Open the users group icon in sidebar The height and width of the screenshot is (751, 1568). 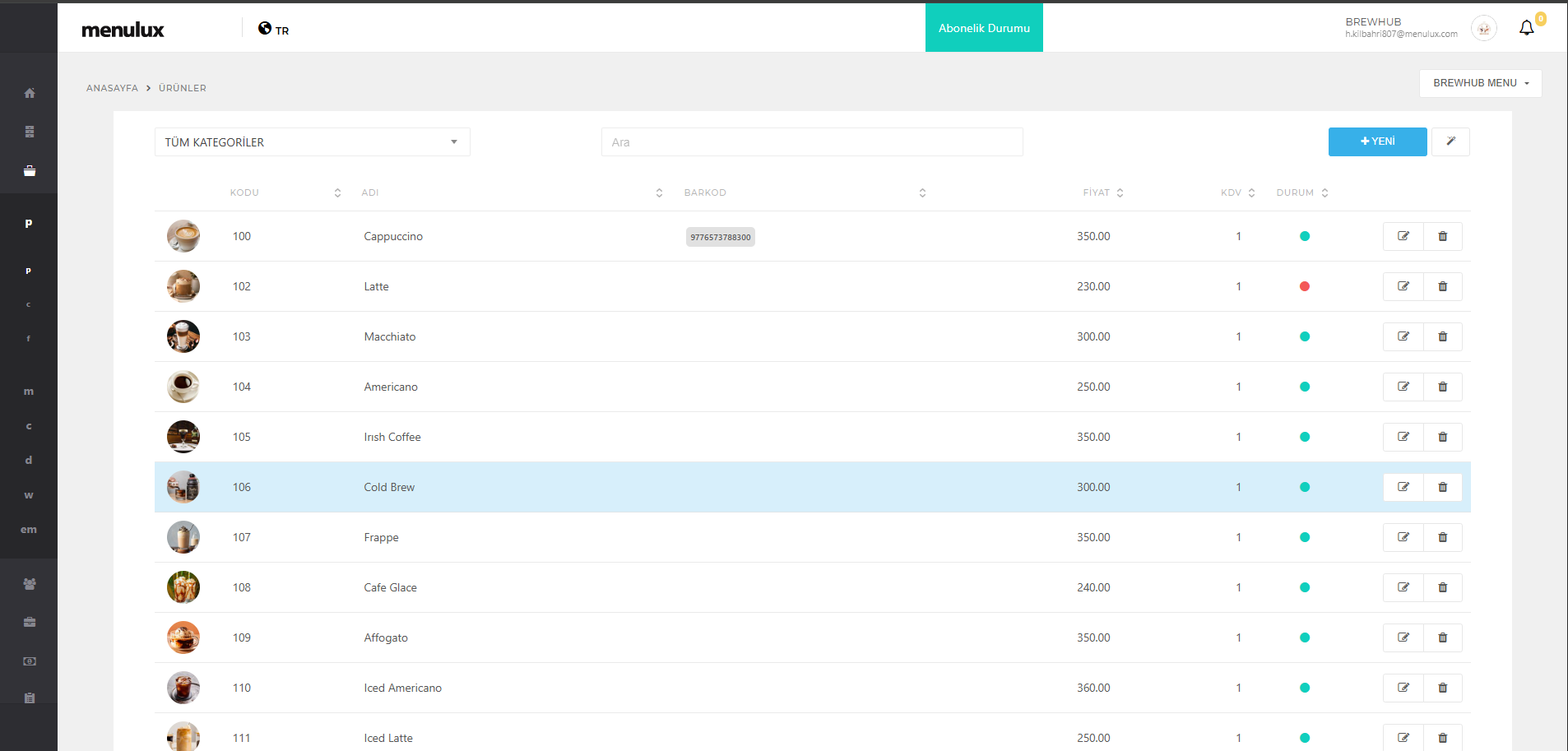pos(30,584)
